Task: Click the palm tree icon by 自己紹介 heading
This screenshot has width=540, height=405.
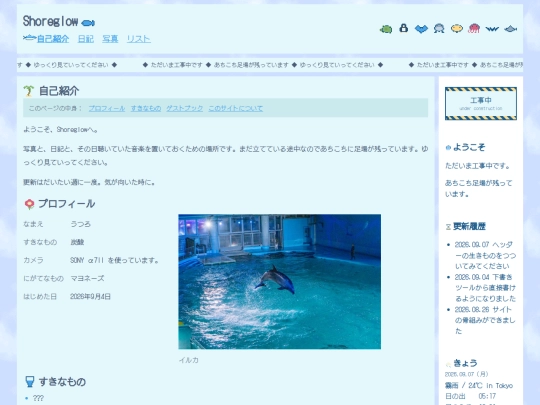Action: [x=29, y=91]
